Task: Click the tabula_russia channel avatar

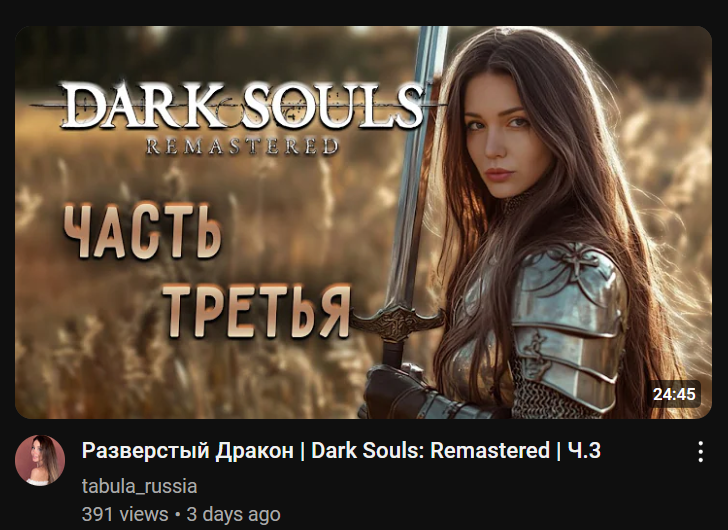Action: coord(40,460)
